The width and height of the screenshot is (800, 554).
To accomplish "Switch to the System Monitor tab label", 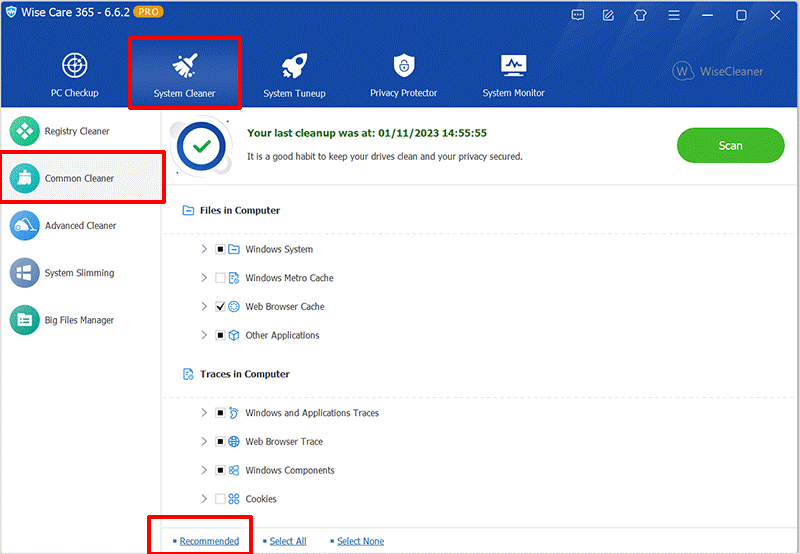I will click(513, 93).
